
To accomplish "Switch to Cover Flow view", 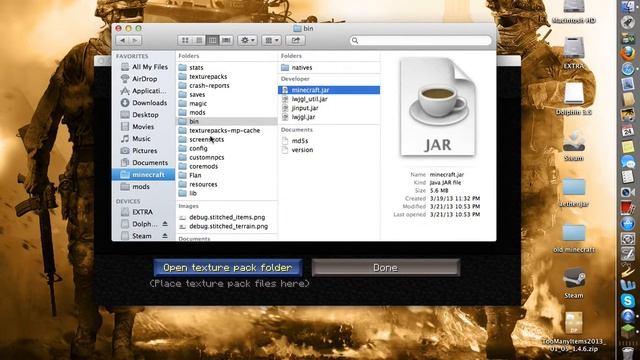I will click(226, 40).
